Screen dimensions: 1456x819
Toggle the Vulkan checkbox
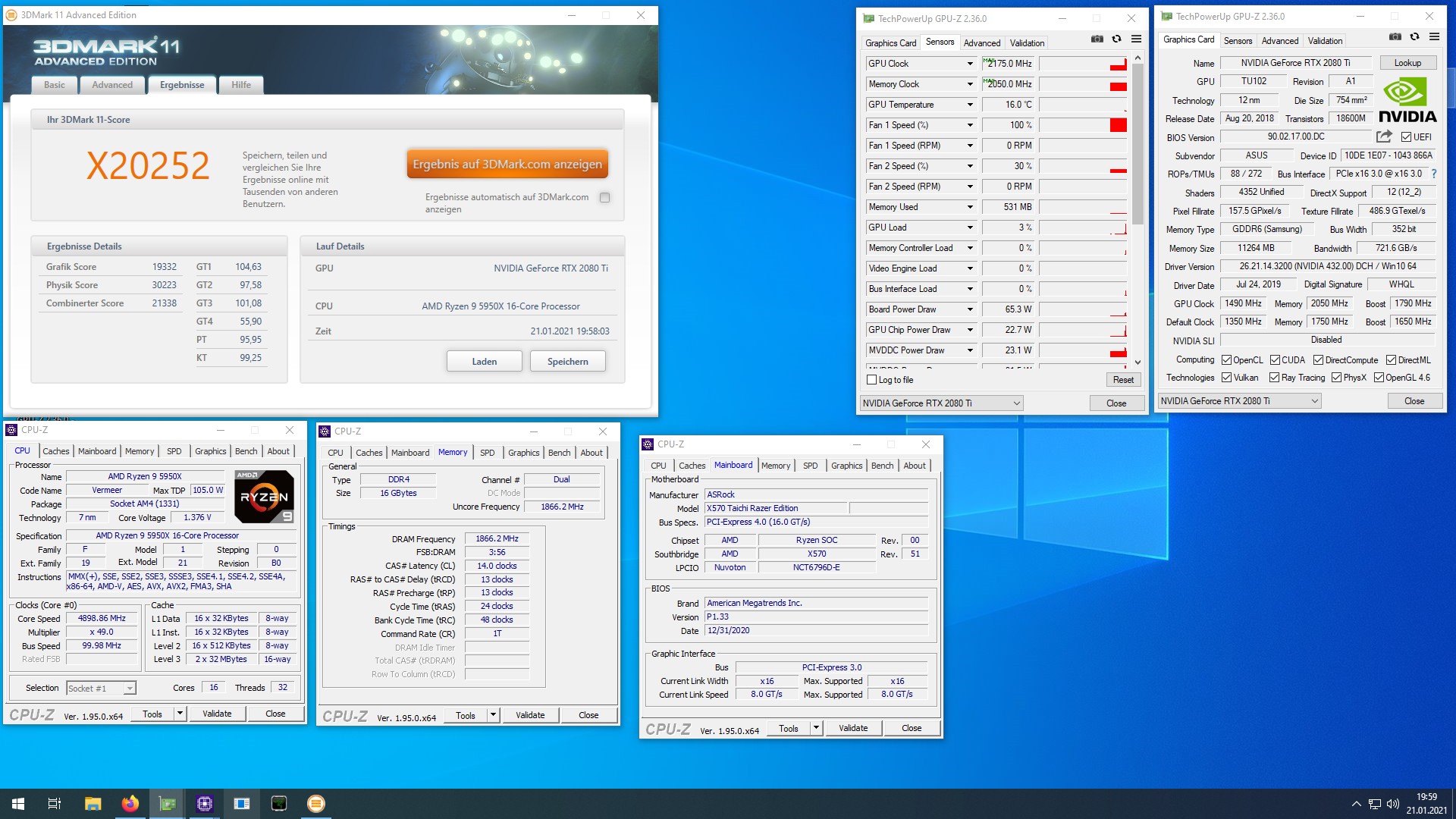pos(1226,378)
